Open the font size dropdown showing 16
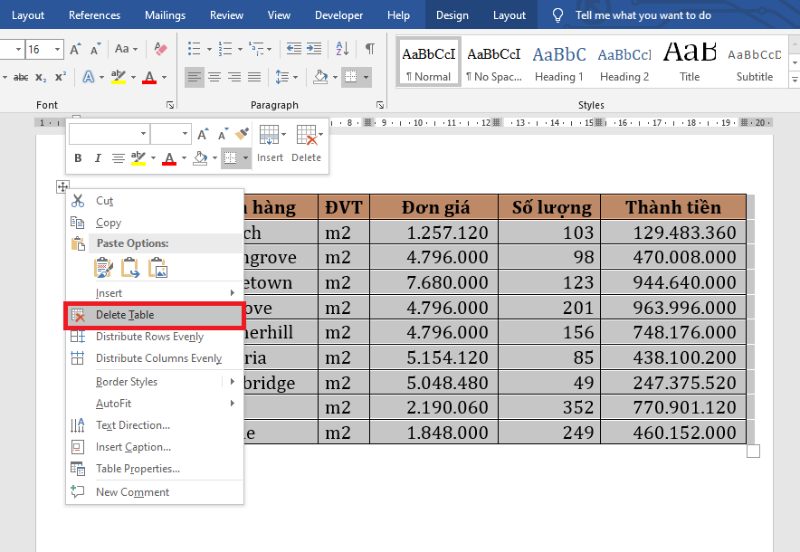This screenshot has height=552, width=800. coord(57,49)
